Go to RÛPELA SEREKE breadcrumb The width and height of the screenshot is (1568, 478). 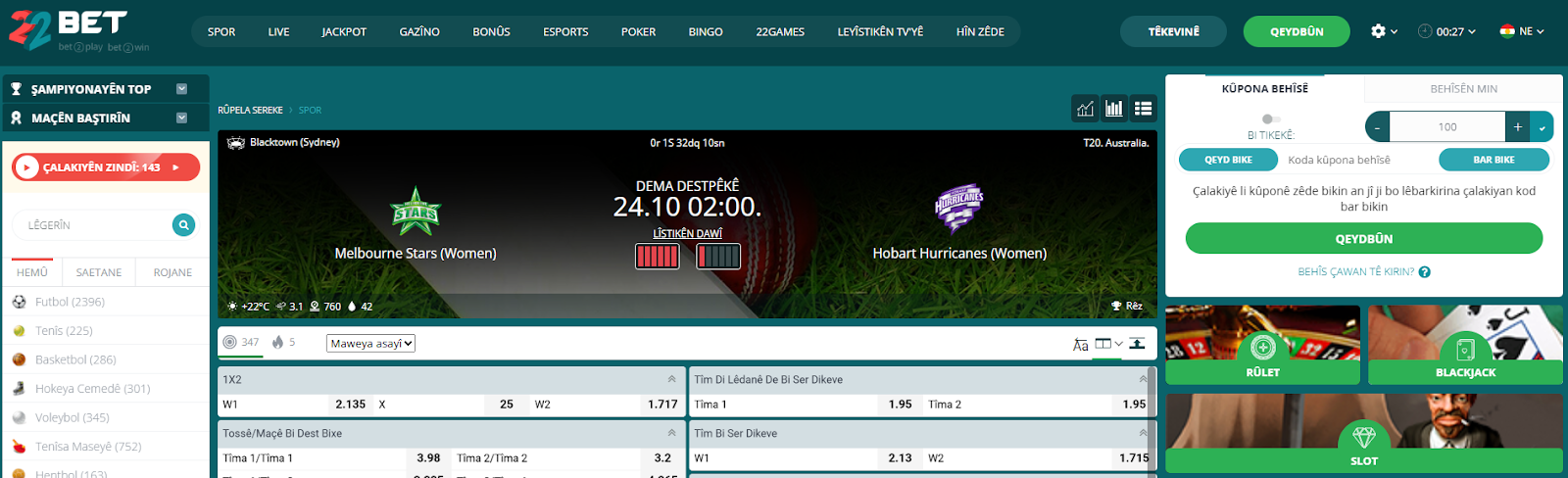tap(250, 110)
